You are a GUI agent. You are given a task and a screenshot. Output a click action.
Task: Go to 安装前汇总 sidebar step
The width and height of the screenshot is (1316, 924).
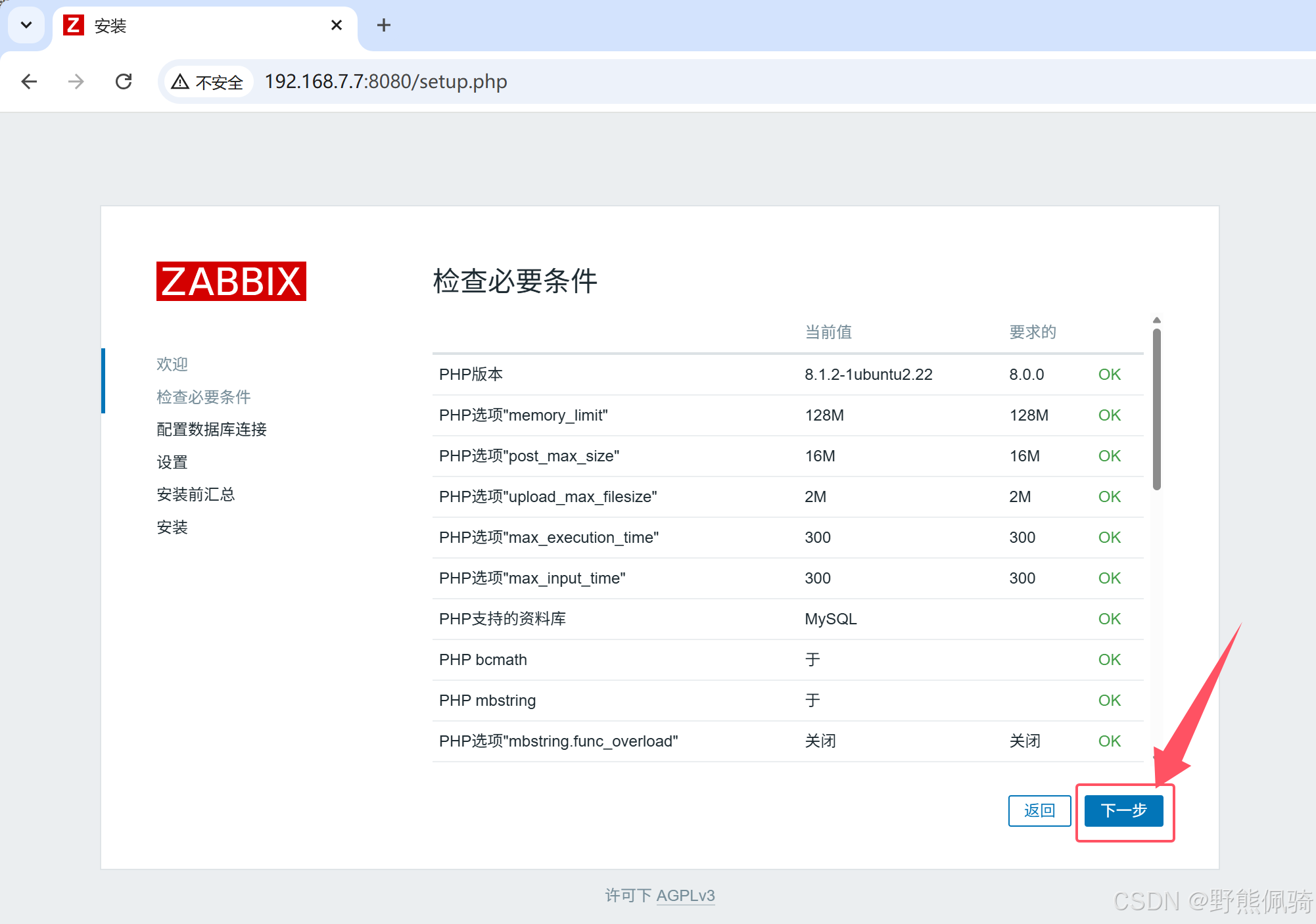[196, 494]
